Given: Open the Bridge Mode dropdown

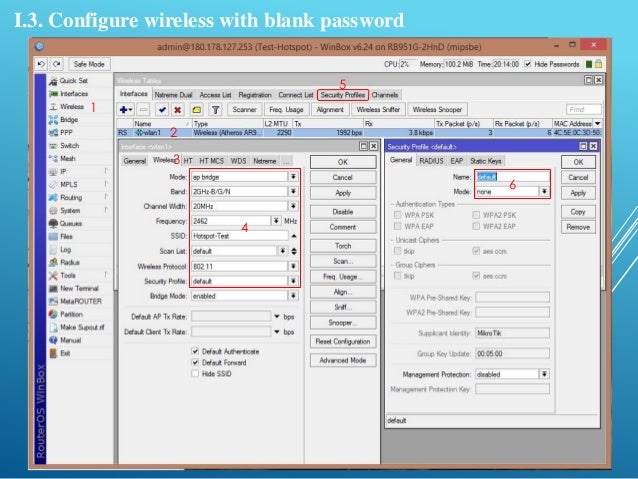Looking at the screenshot, I should [x=293, y=296].
